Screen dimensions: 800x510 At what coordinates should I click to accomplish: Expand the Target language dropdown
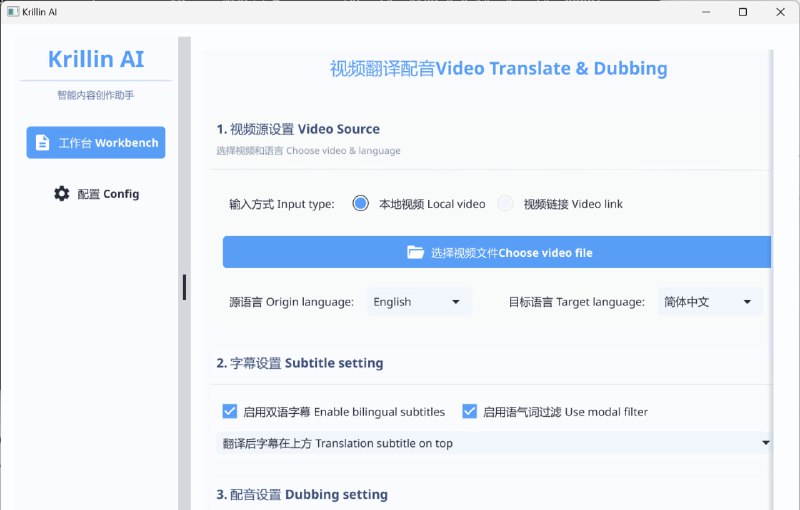(x=709, y=302)
